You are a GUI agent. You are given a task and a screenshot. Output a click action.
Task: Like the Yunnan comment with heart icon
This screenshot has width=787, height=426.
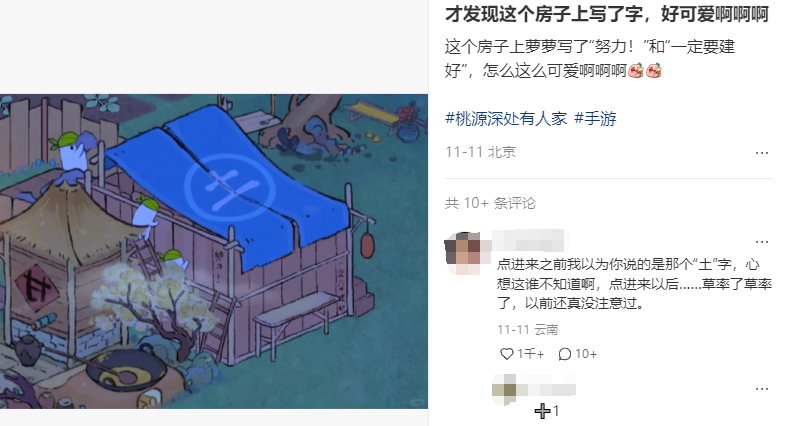point(507,354)
